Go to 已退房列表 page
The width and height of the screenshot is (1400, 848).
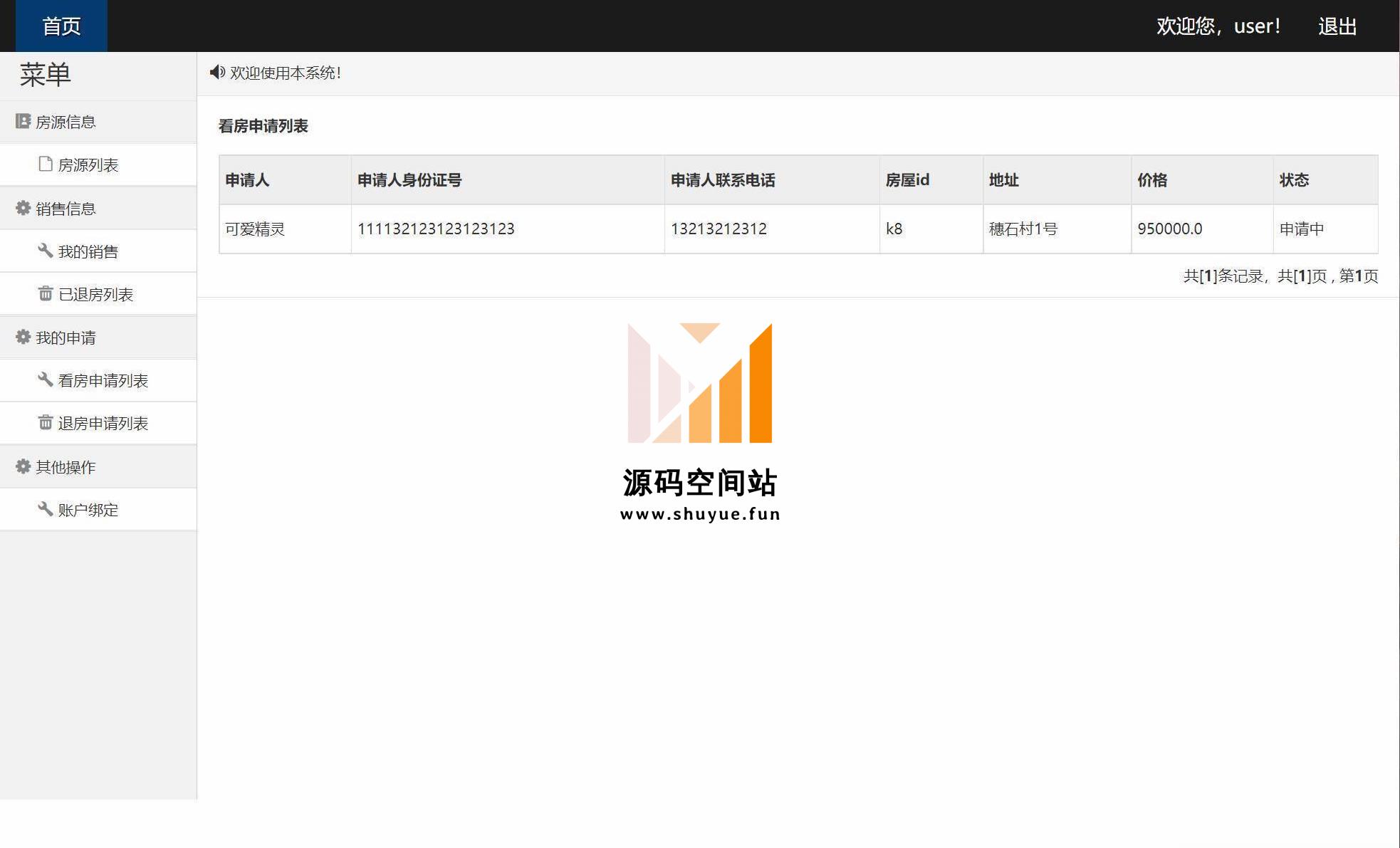point(98,294)
